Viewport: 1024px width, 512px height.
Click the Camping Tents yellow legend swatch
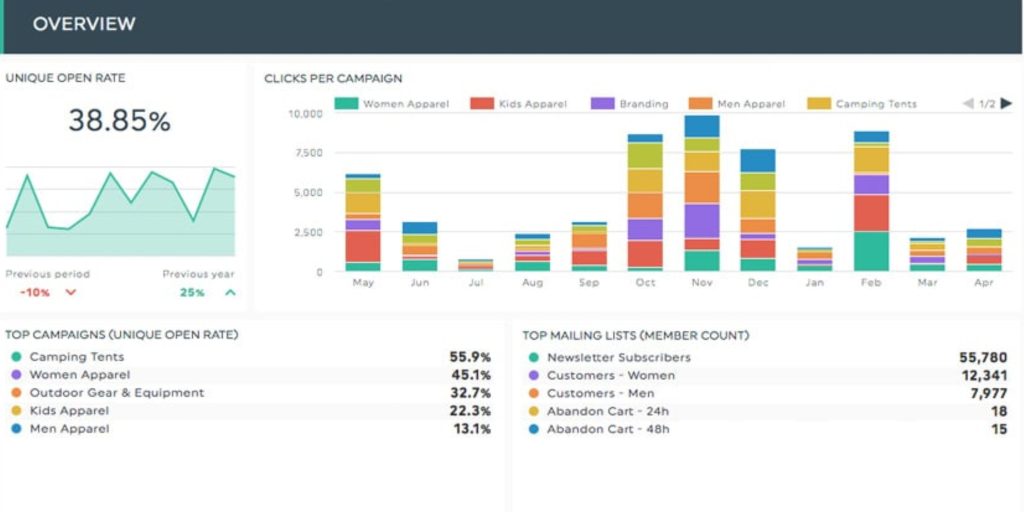pos(819,104)
